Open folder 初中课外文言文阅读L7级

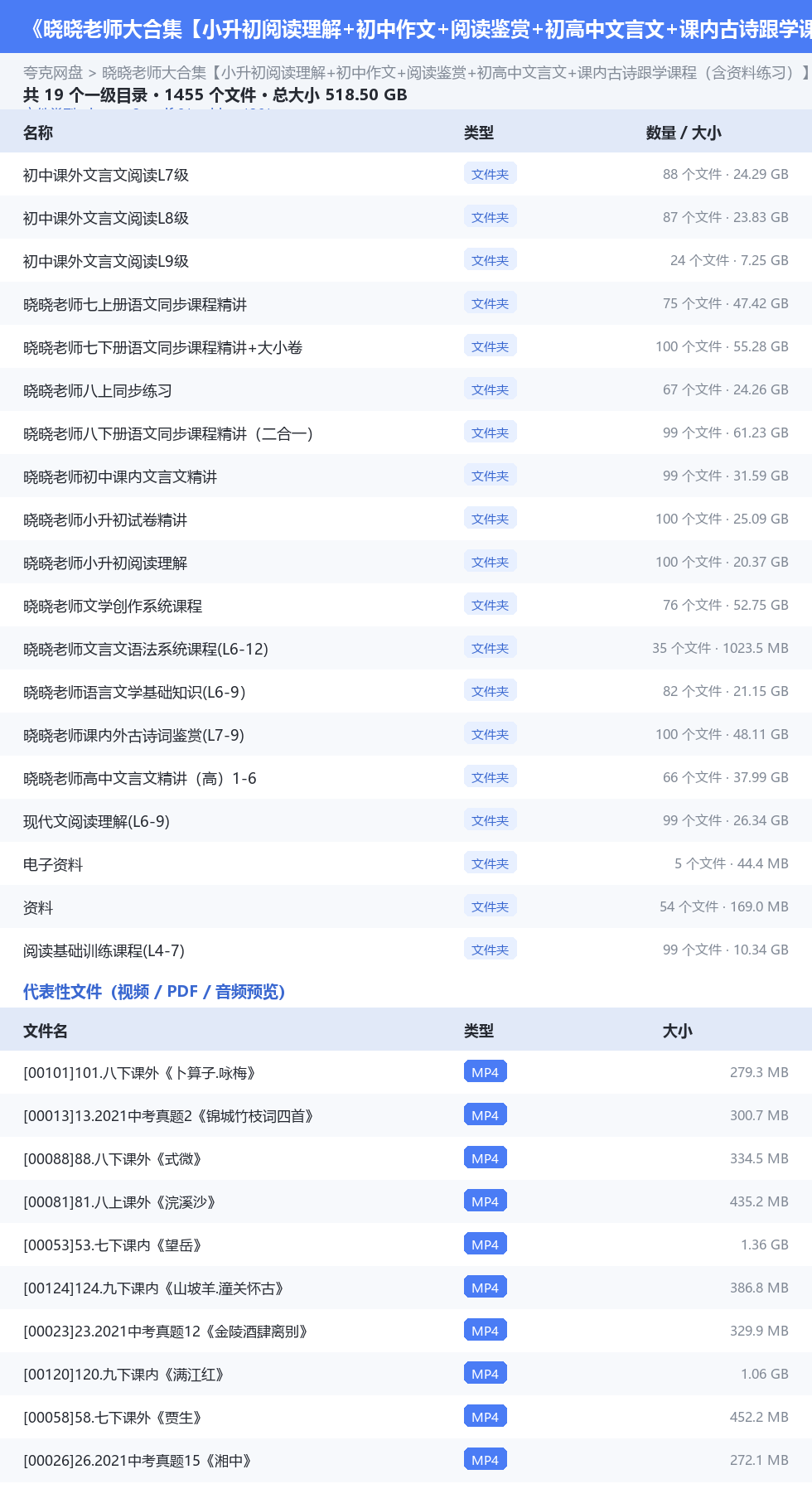coord(106,175)
